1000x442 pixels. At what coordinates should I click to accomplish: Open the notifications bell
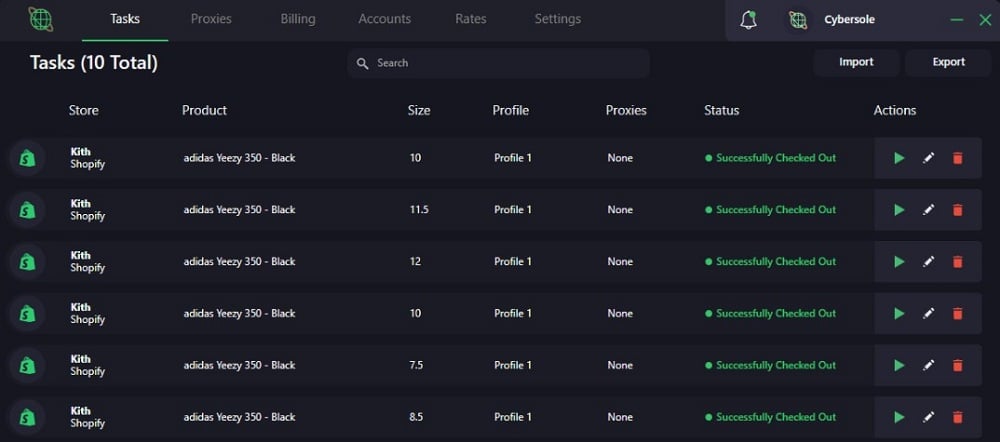pos(748,20)
